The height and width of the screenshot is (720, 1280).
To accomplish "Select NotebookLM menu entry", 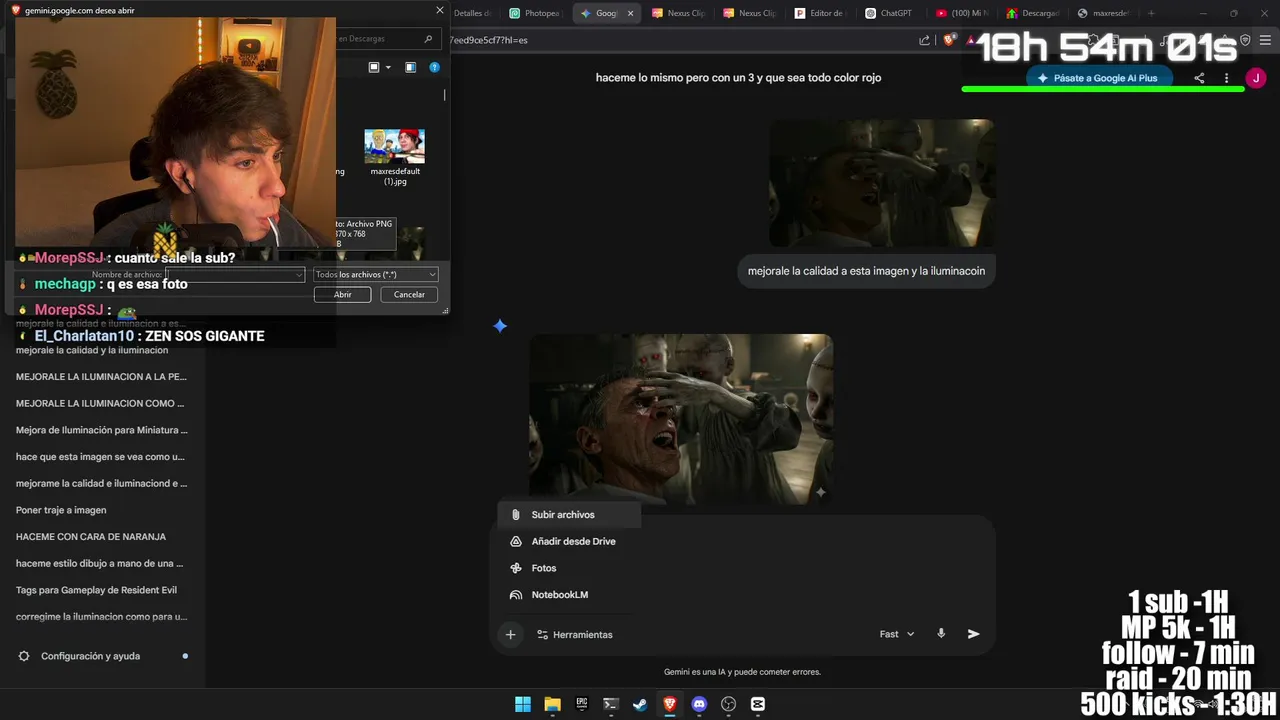I will (x=569, y=595).
